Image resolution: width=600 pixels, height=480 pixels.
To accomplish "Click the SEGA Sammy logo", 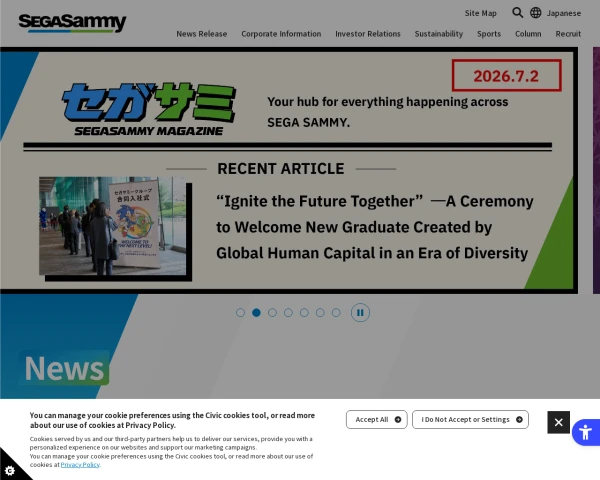I will point(72,23).
